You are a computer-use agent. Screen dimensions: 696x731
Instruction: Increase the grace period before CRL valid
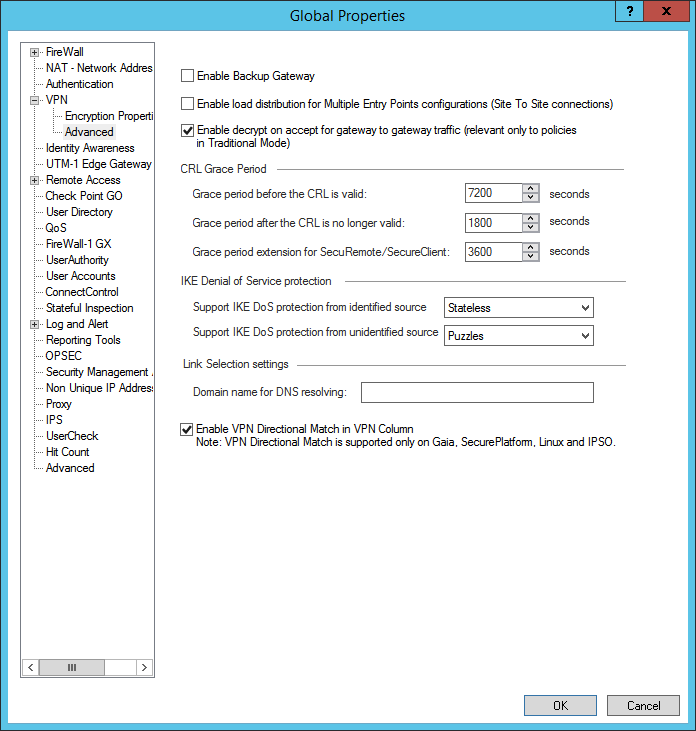[531, 189]
